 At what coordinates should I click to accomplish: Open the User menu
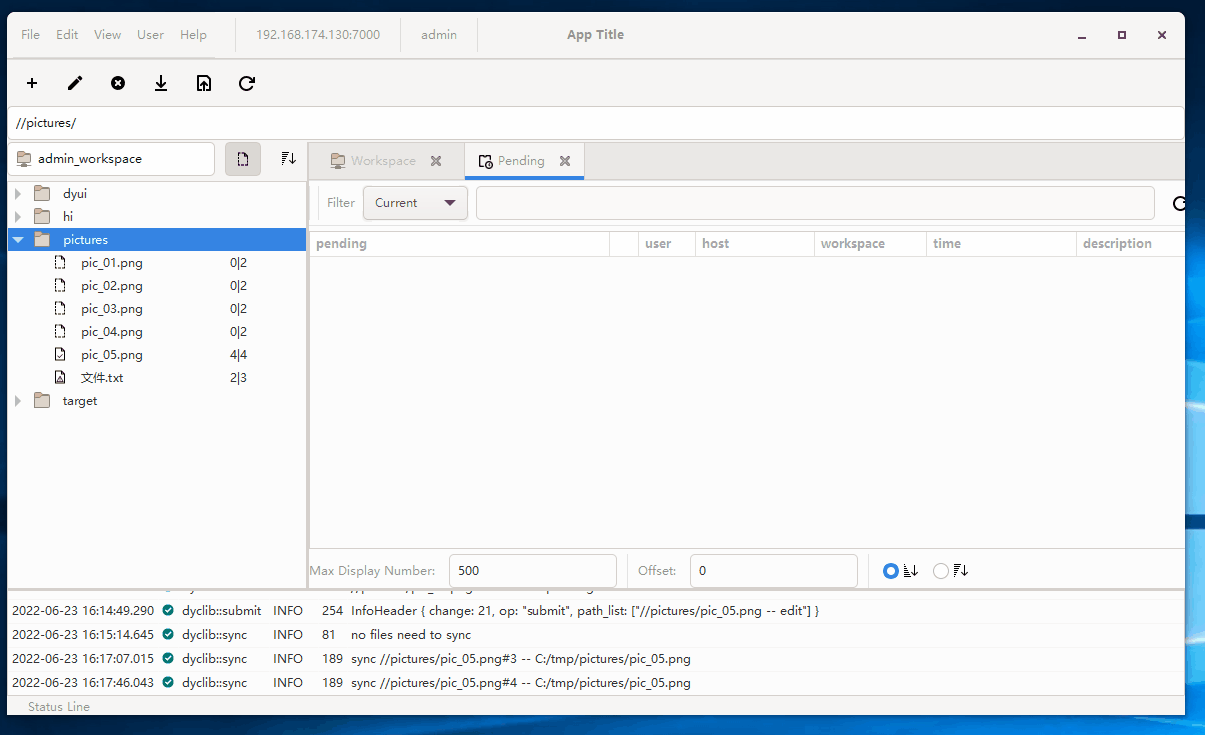tap(150, 35)
